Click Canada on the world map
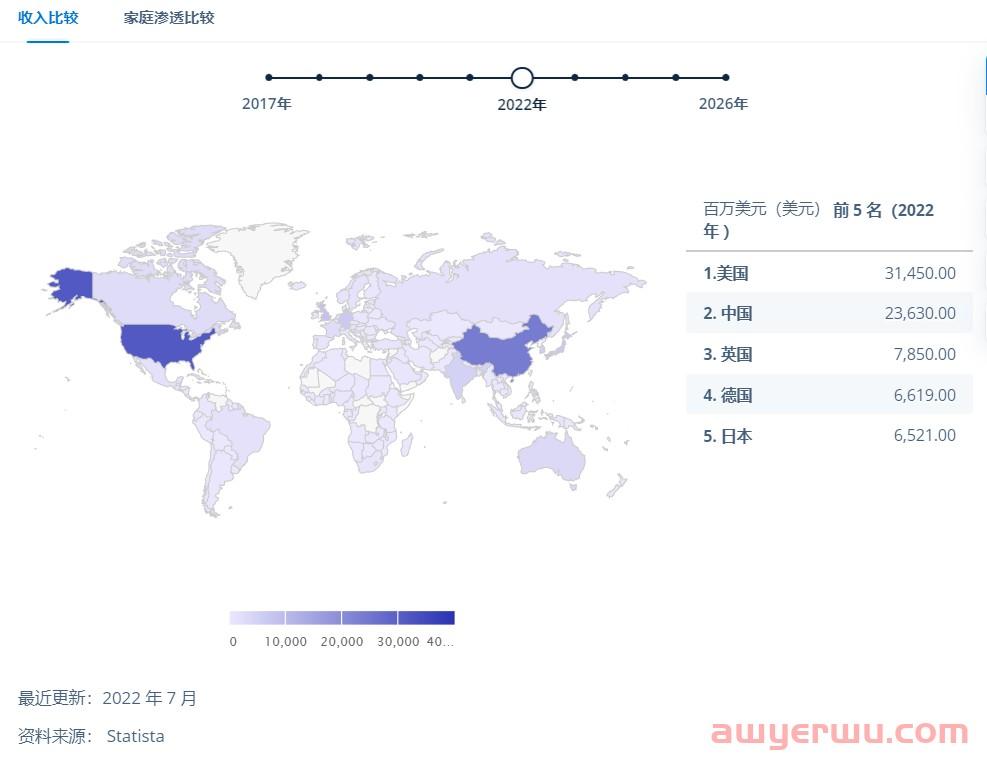Screen dimensions: 987x763 tap(142, 298)
